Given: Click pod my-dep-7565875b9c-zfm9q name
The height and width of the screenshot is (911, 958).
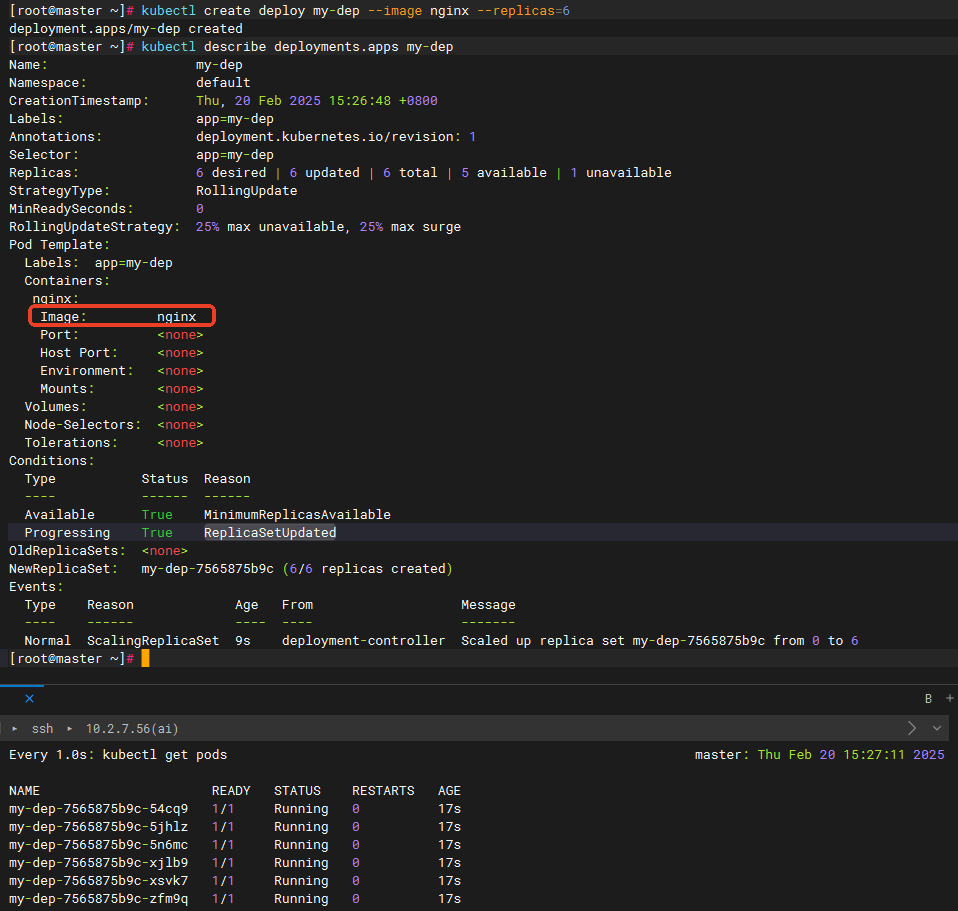Looking at the screenshot, I should pos(98,899).
